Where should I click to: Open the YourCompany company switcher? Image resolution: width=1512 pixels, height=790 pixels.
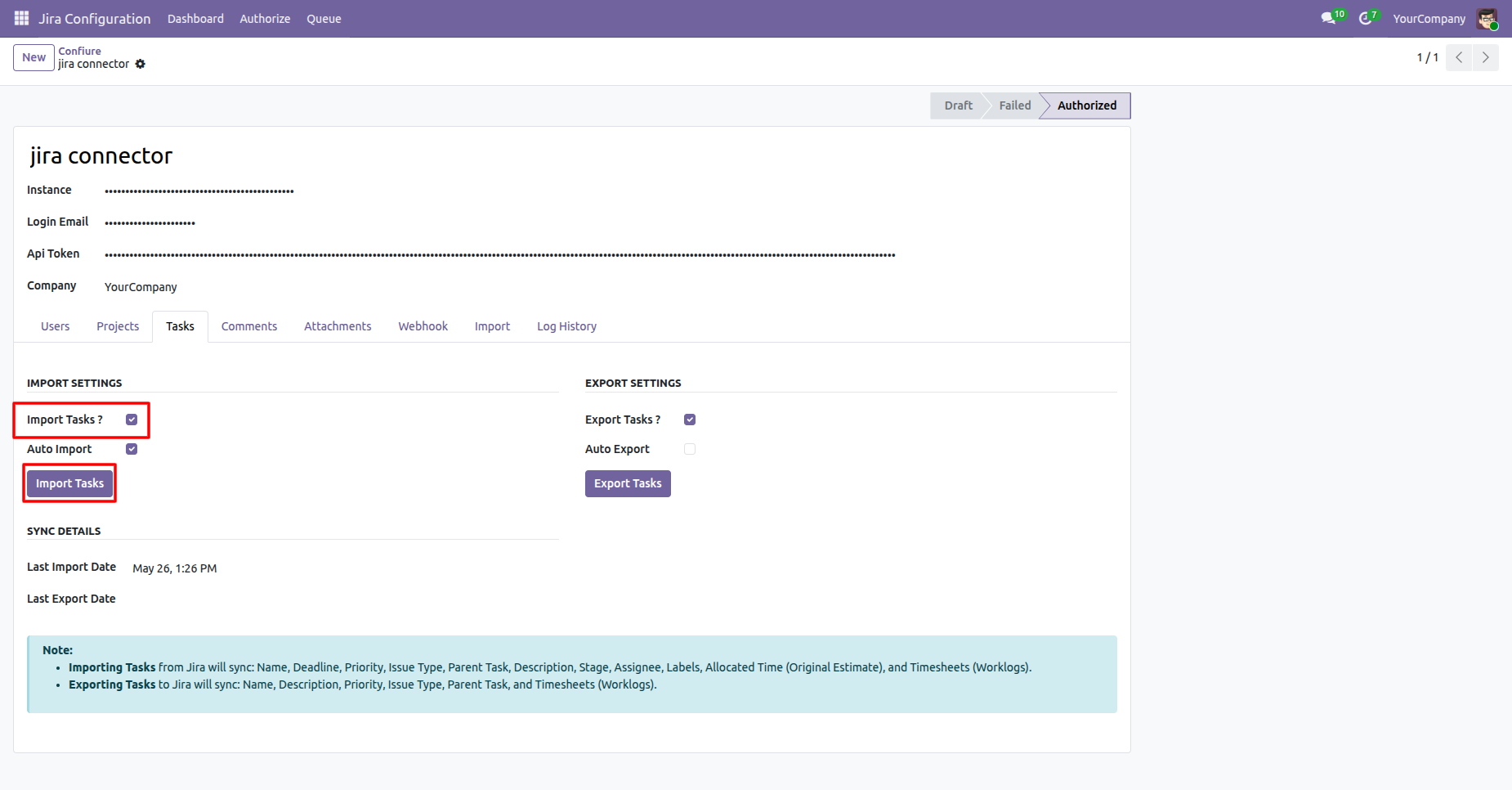click(x=1429, y=19)
